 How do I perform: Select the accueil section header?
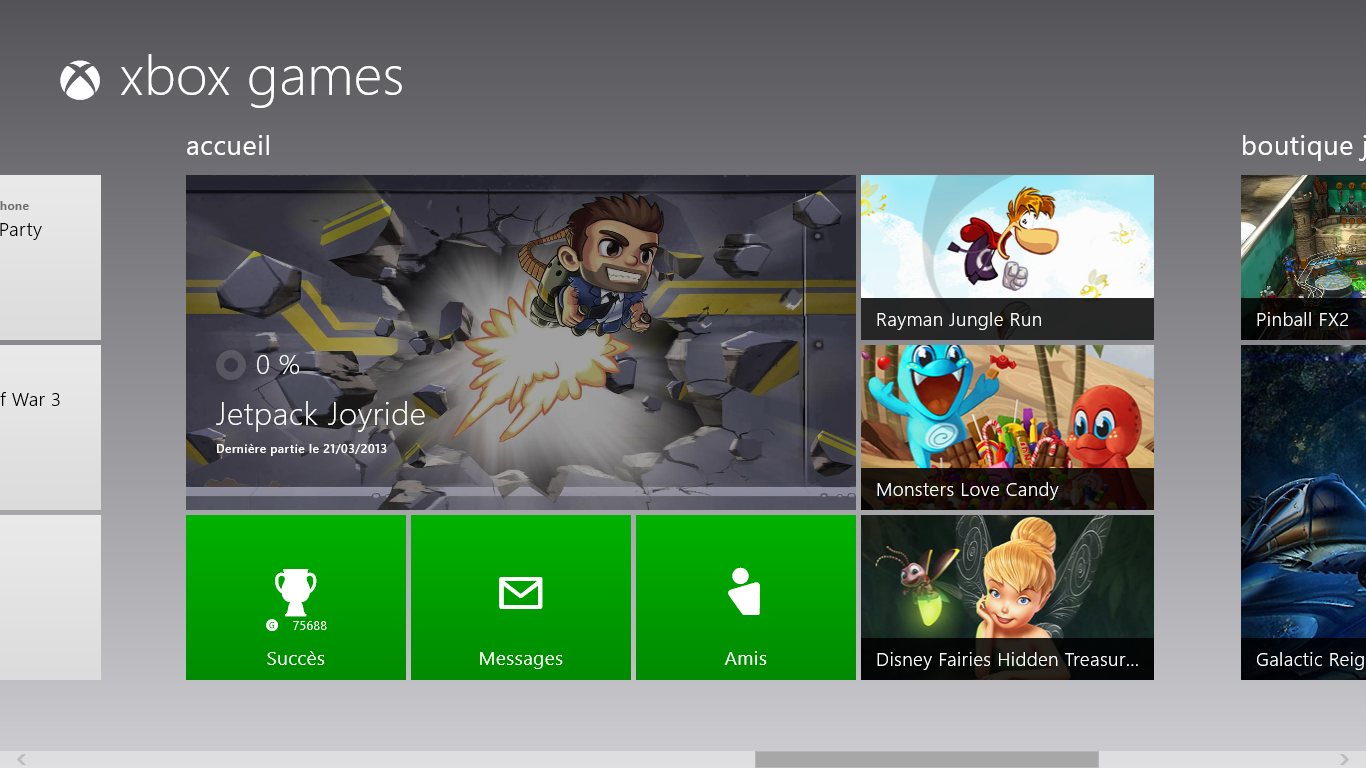pyautogui.click(x=228, y=146)
